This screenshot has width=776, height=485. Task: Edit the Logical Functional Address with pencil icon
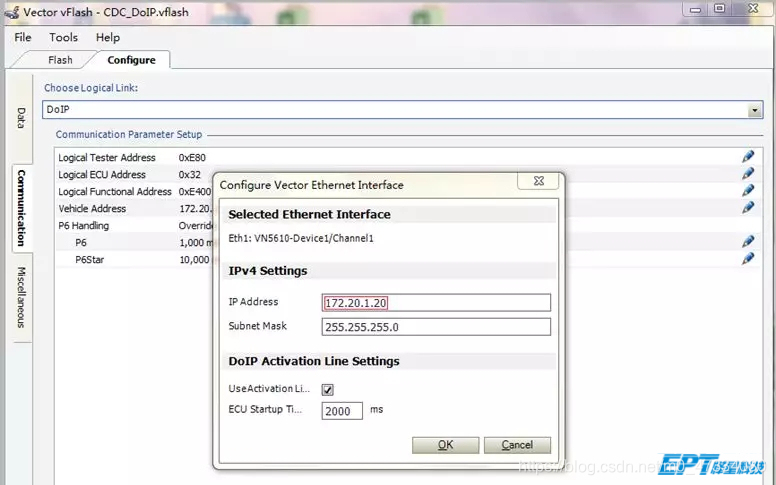click(x=748, y=191)
